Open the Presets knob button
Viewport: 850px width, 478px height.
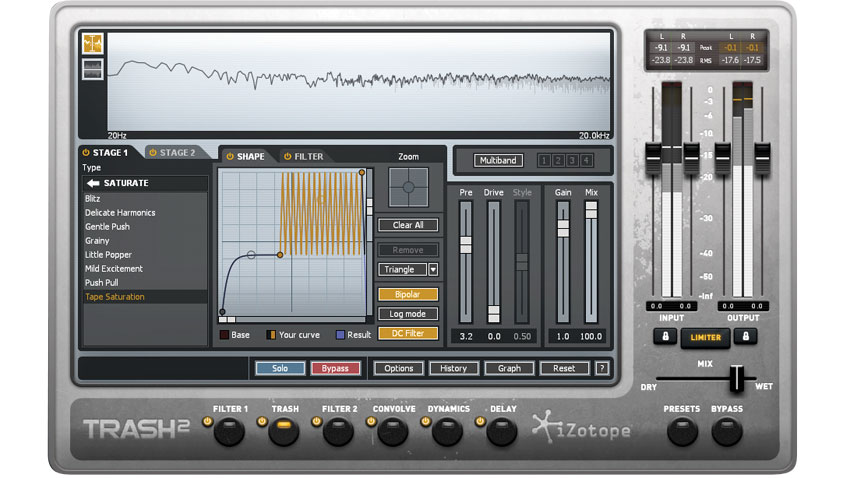(682, 431)
